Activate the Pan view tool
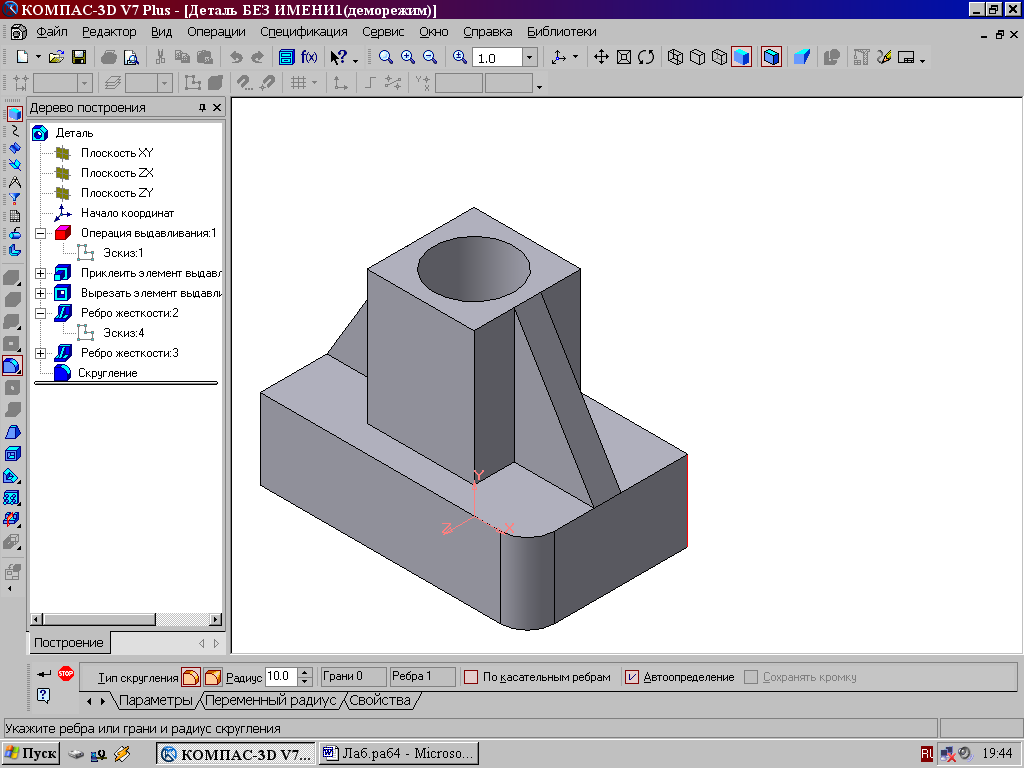 [x=601, y=57]
